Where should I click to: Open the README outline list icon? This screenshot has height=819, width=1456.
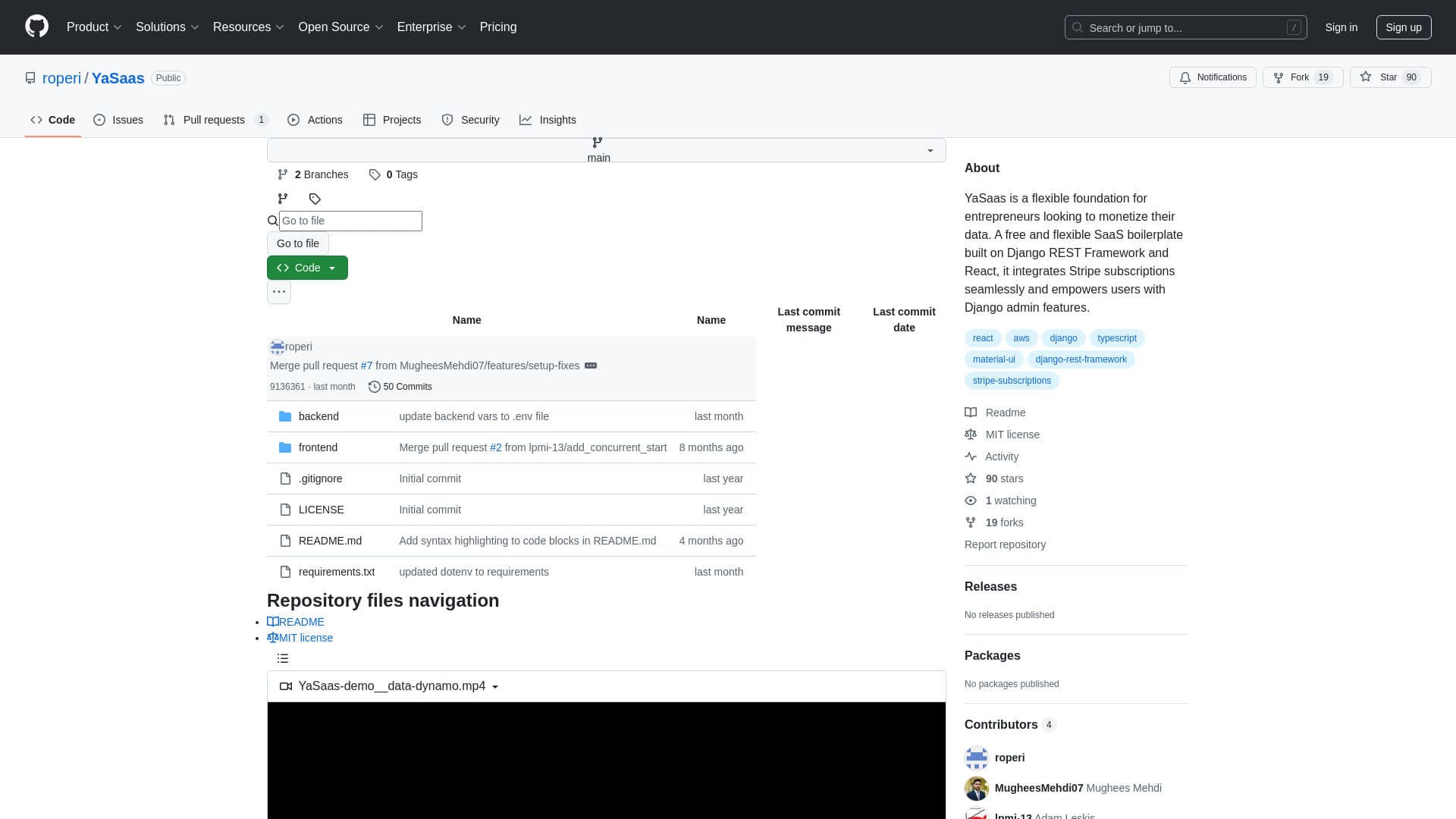click(x=283, y=658)
